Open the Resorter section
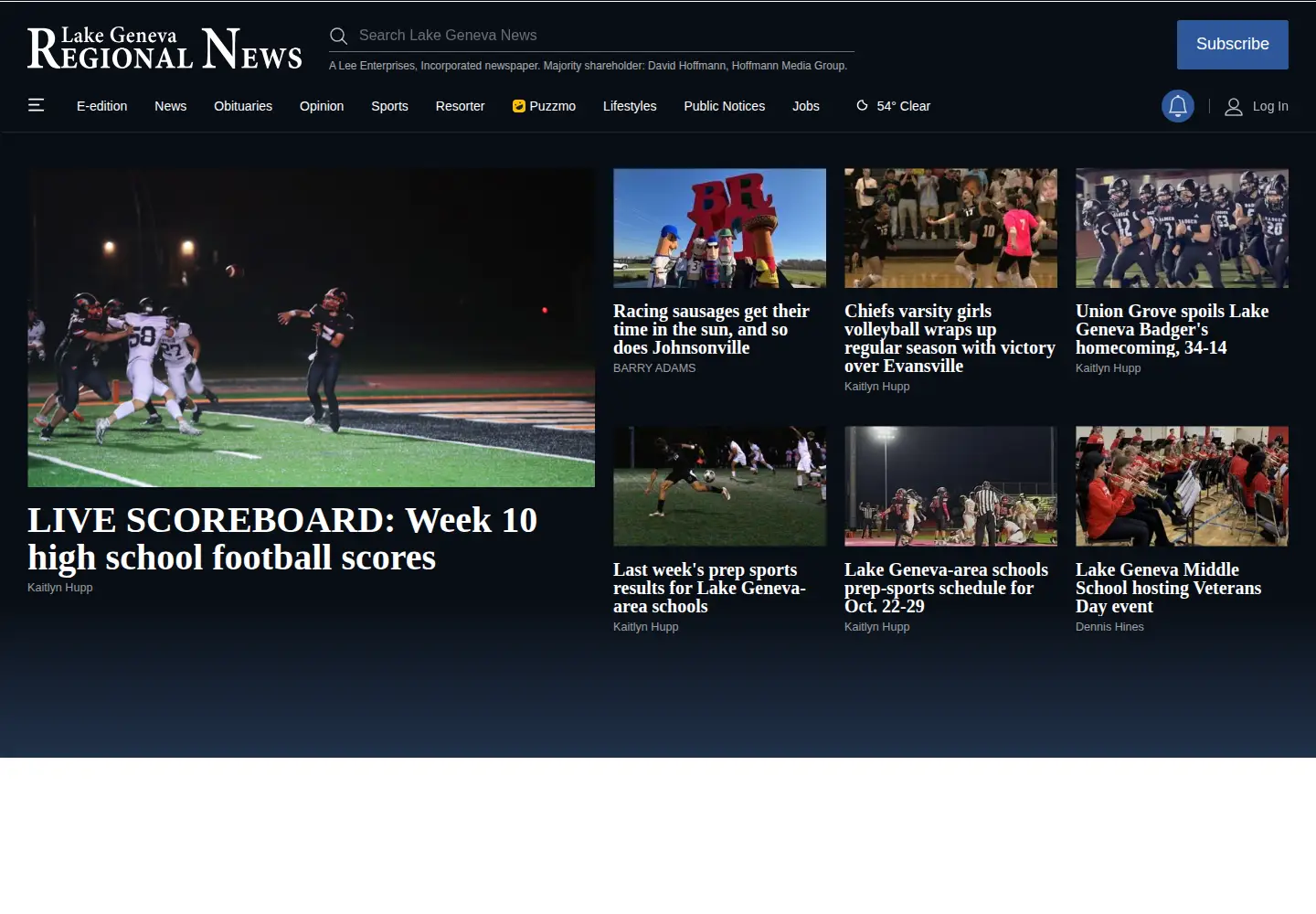1316x914 pixels. (461, 106)
